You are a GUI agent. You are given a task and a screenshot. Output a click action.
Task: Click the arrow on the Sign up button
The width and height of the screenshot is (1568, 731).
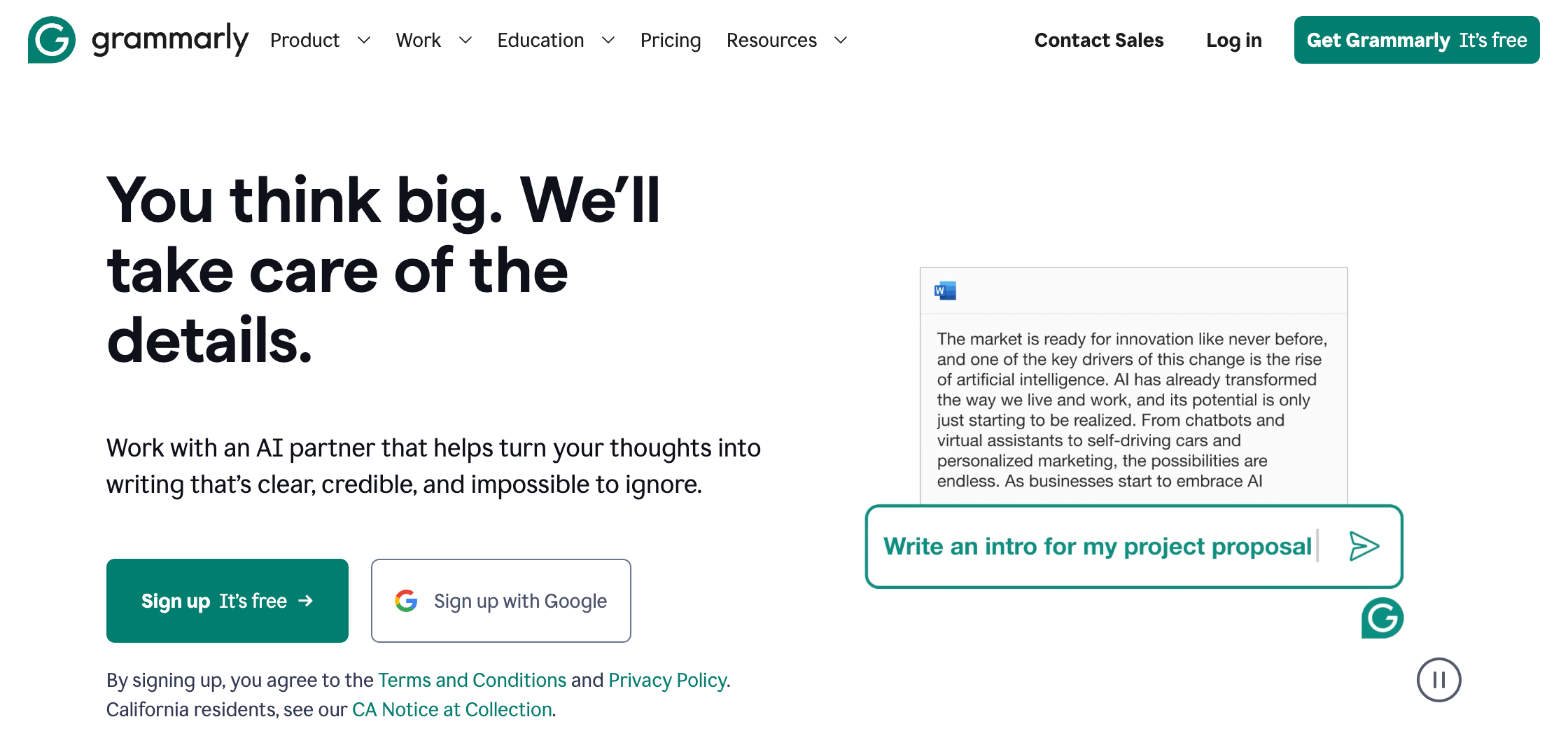[x=305, y=601]
